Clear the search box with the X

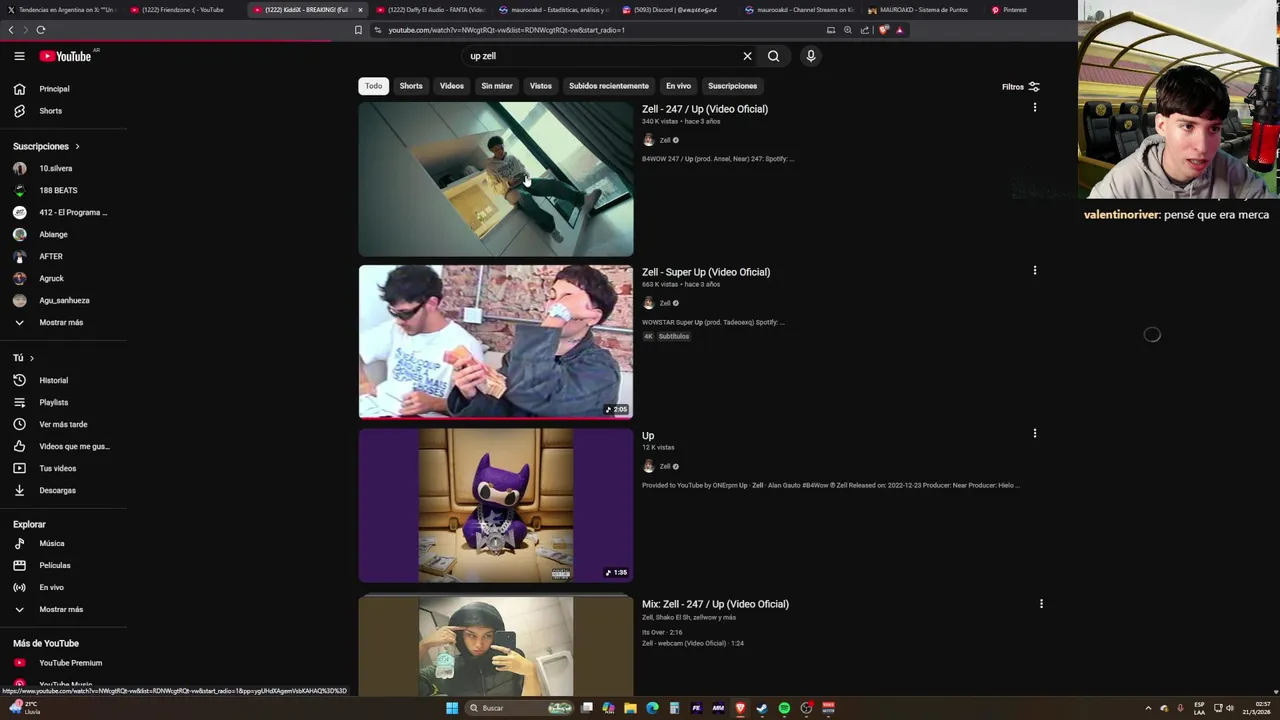(x=747, y=56)
